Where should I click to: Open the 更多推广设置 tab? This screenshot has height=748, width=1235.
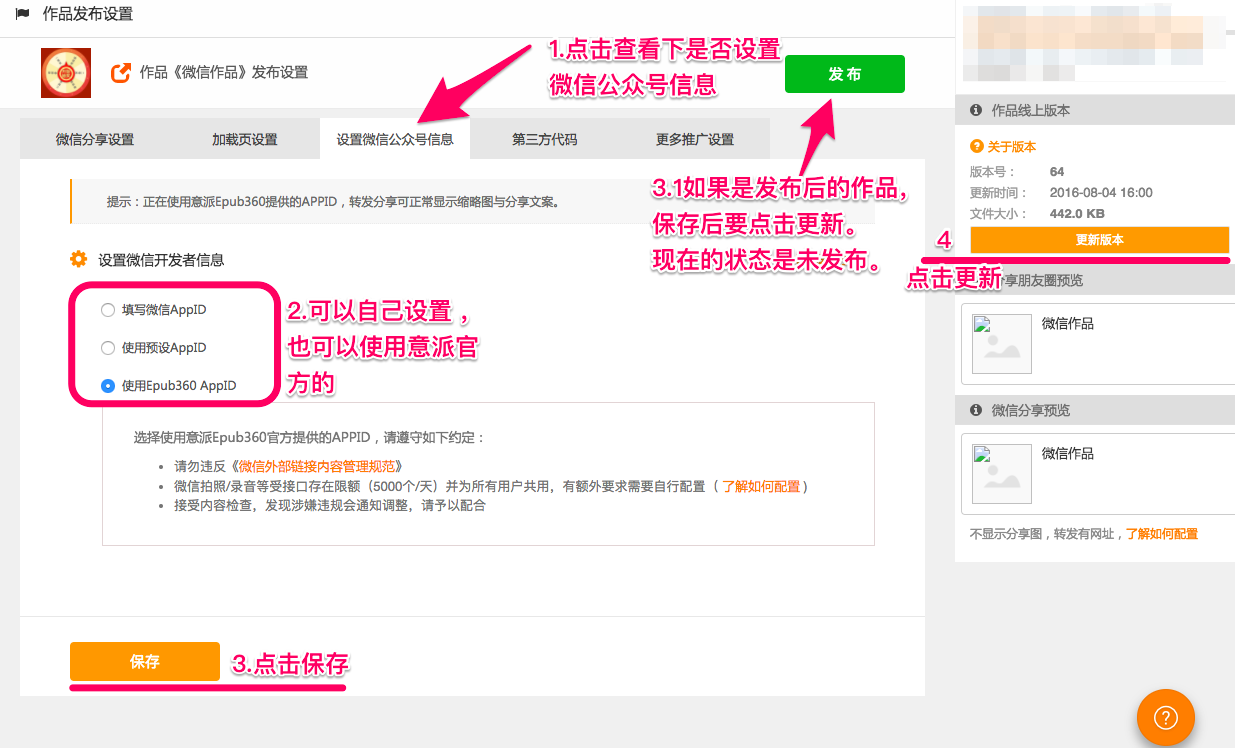pos(695,140)
